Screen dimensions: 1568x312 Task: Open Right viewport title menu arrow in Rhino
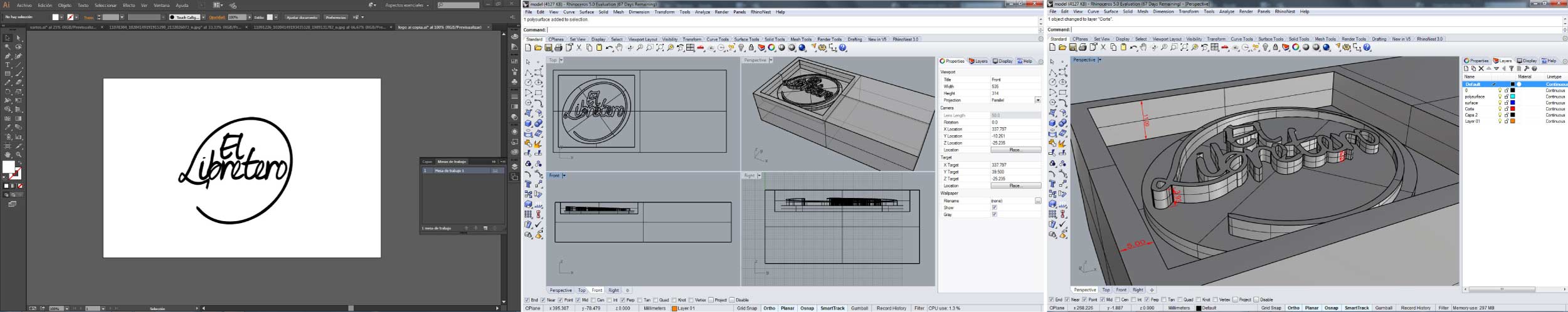coord(760,175)
